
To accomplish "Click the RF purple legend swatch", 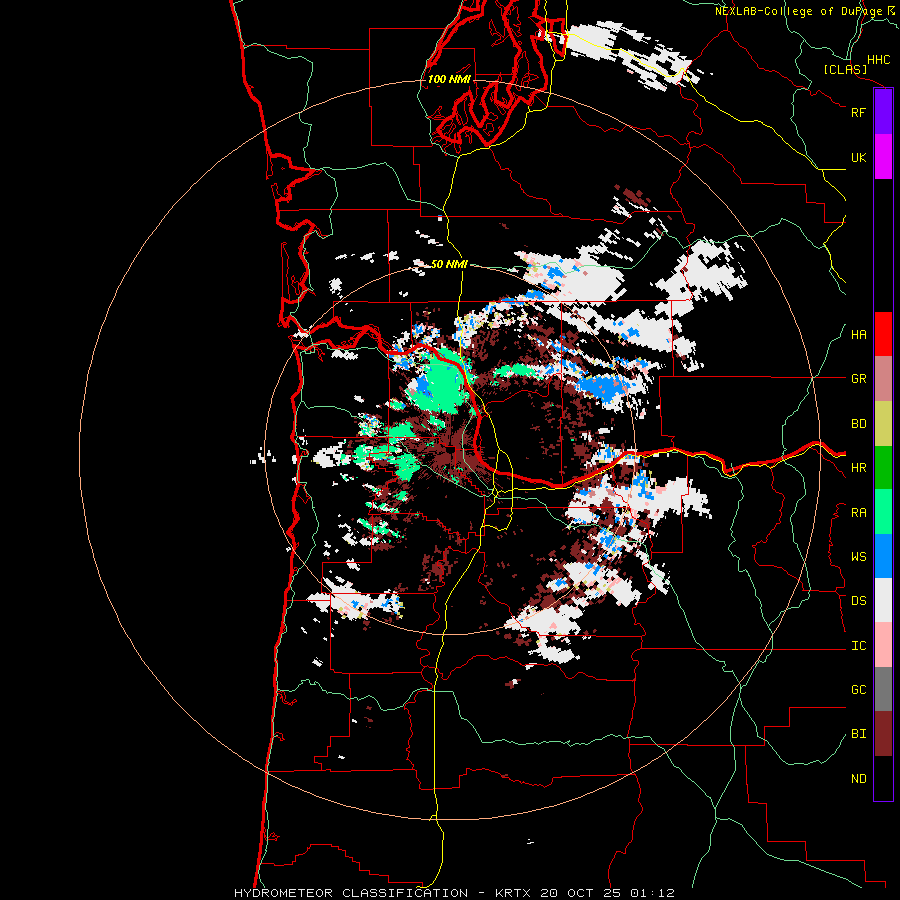I will 883,112.
